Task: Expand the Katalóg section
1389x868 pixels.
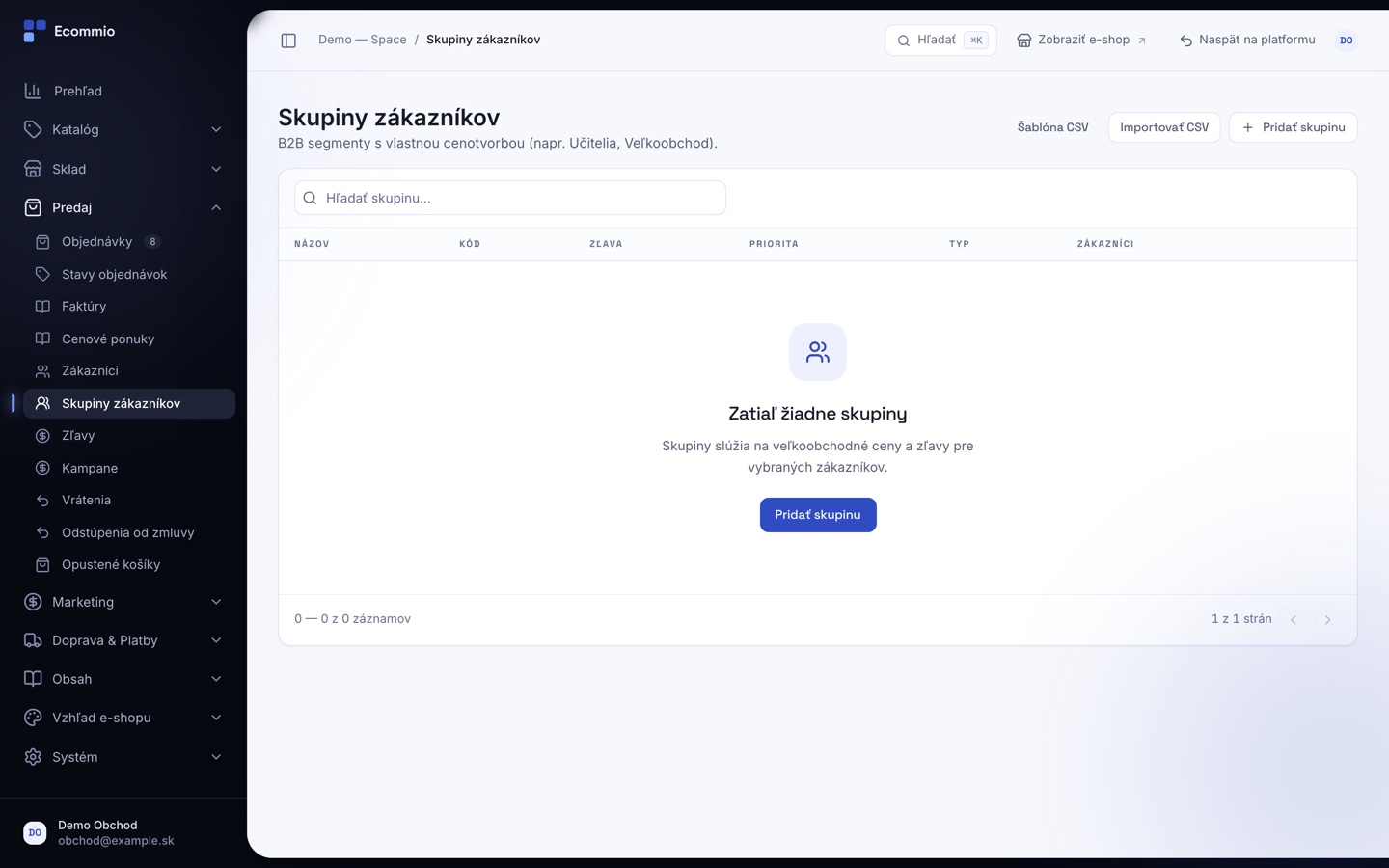Action: (123, 129)
